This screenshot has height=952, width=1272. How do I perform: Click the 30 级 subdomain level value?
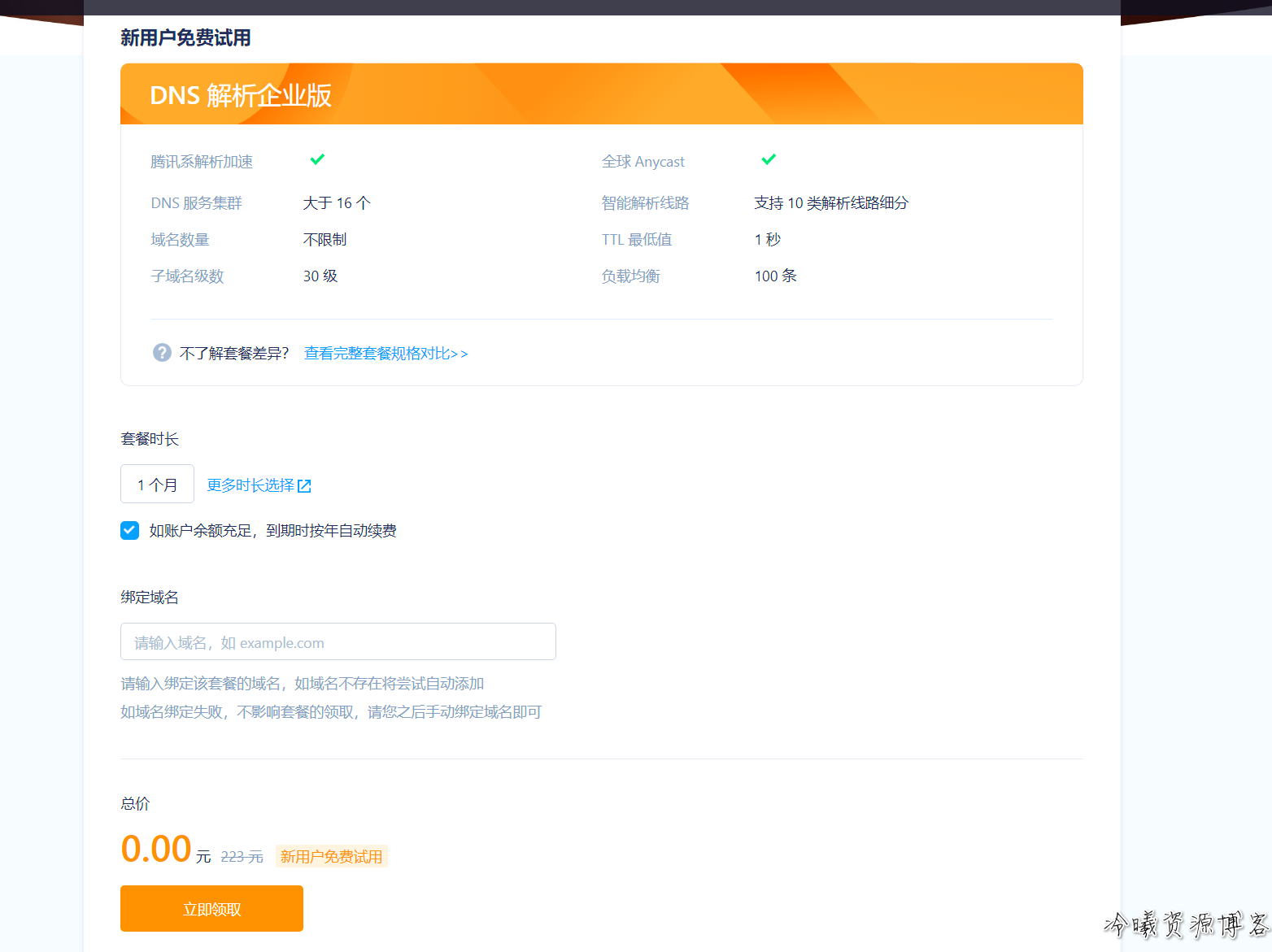[x=320, y=276]
